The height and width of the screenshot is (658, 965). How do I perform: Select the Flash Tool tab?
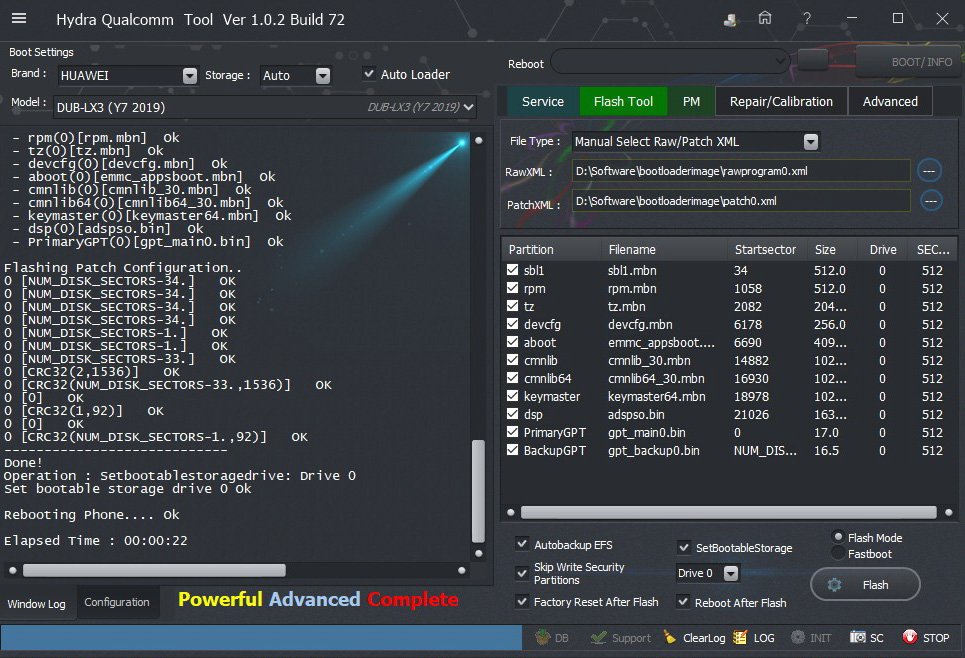[623, 102]
